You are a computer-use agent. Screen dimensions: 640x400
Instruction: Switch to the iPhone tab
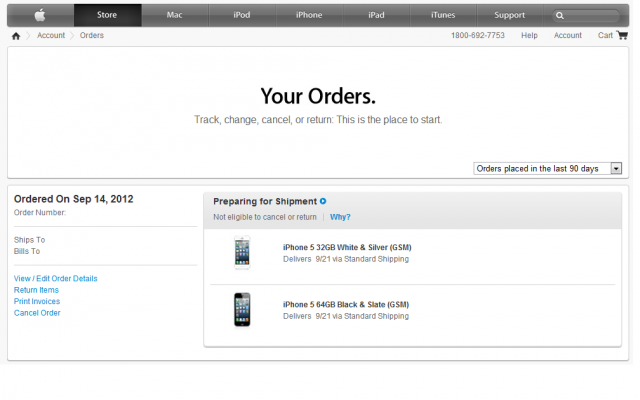[x=309, y=15]
